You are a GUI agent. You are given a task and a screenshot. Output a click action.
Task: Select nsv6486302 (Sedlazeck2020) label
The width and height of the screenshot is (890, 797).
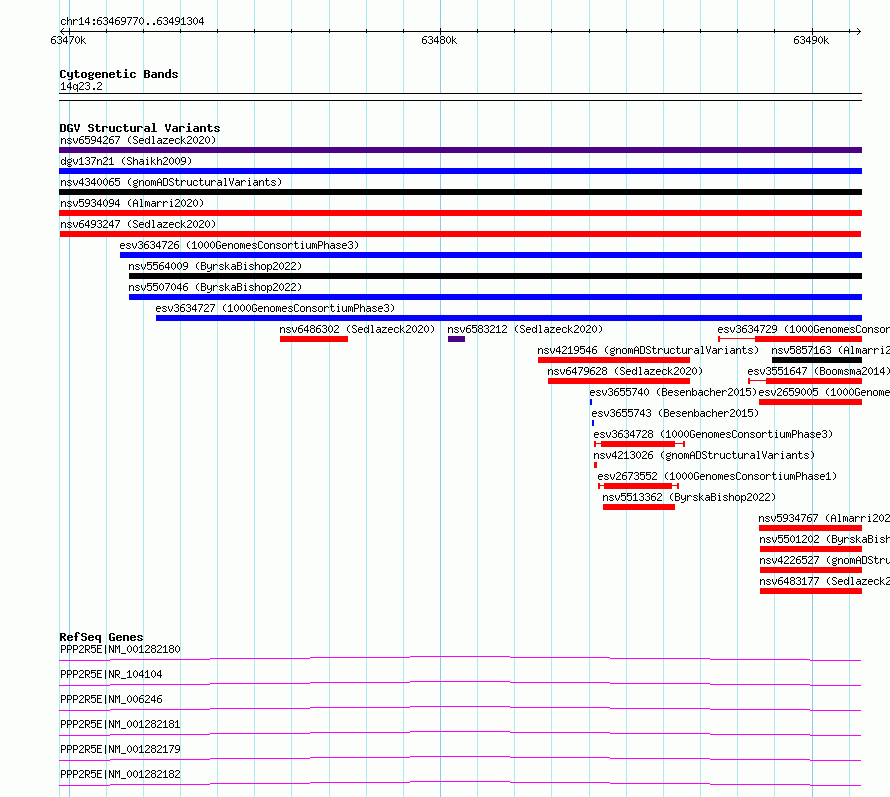[x=357, y=329]
